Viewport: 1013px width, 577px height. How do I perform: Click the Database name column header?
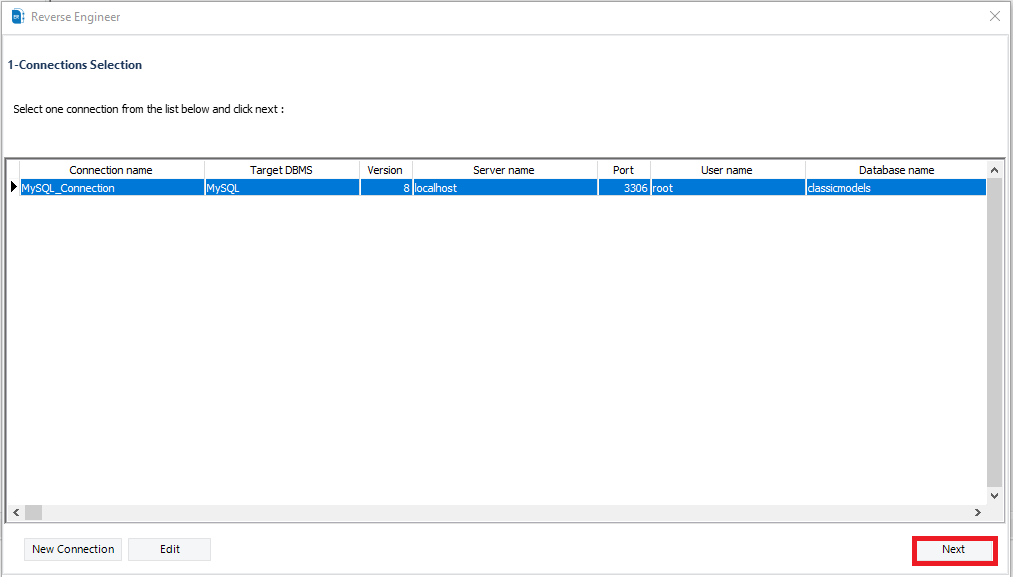coord(895,169)
